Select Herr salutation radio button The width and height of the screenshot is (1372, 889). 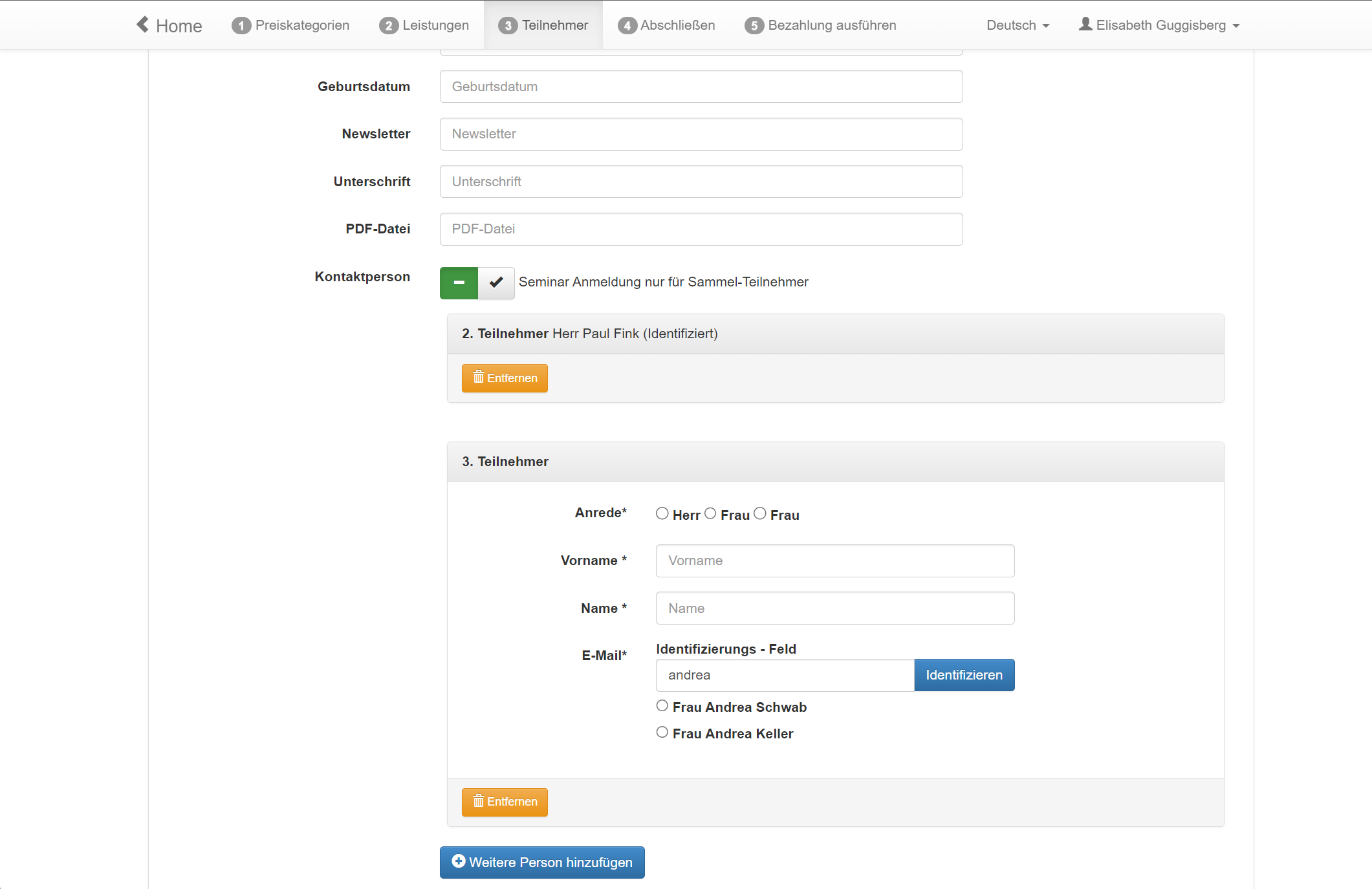[662, 513]
